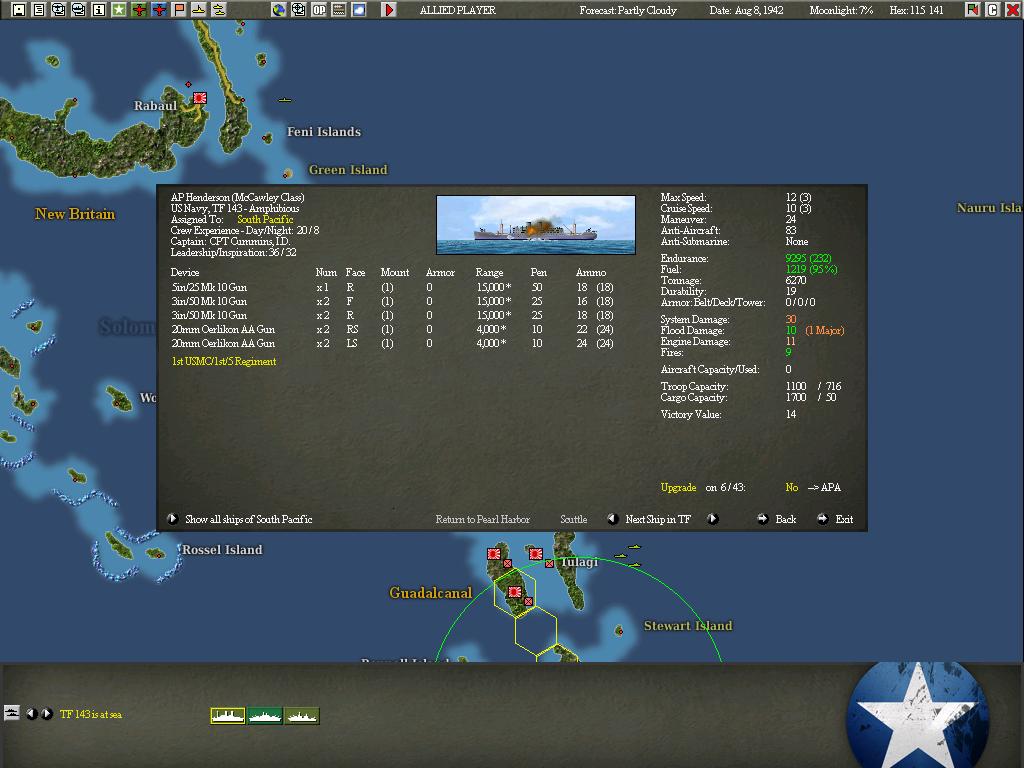1024x768 pixels.
Task: Click the double yellow ships toolbar icon
Action: 219,10
